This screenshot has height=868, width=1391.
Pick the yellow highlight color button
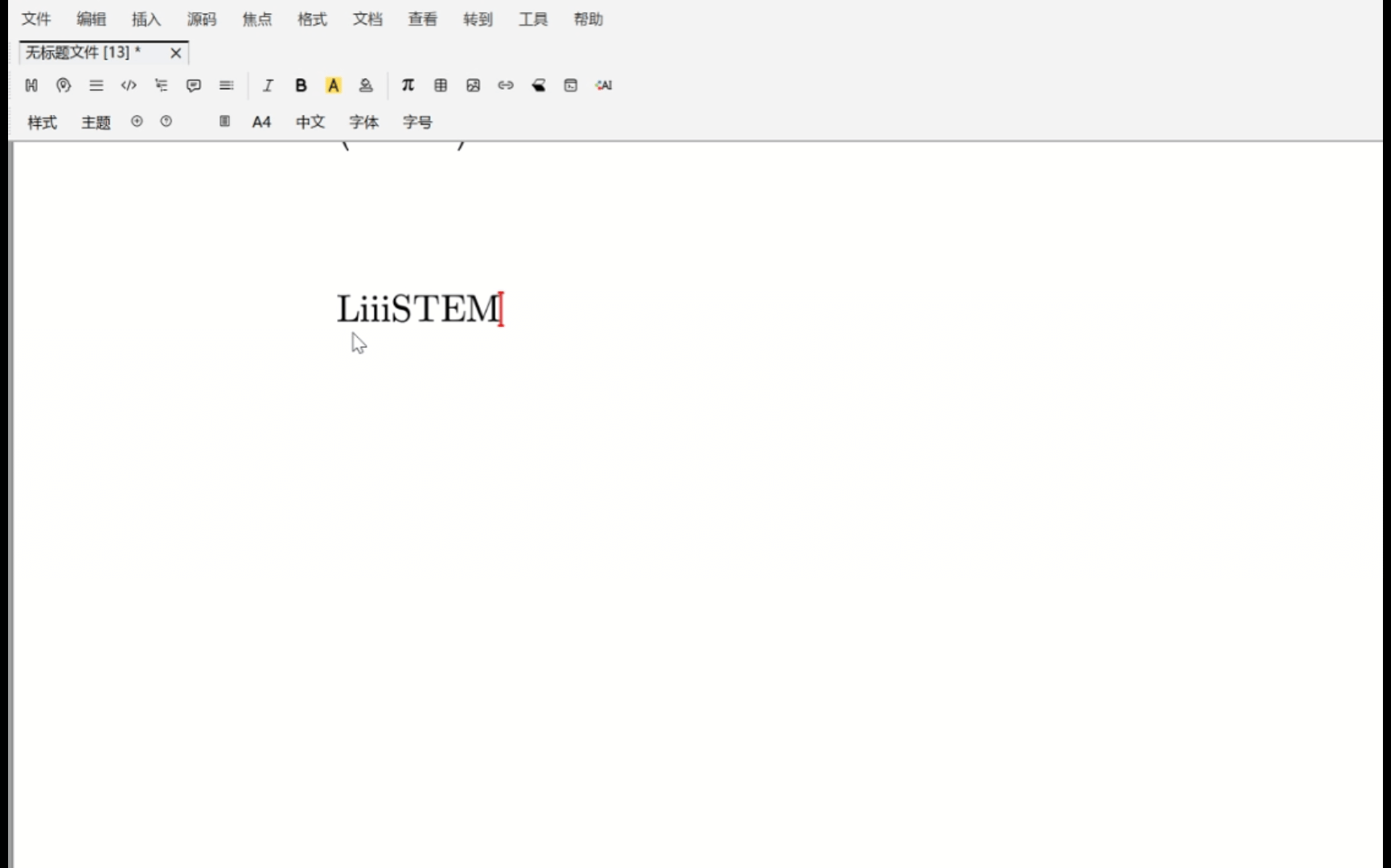point(333,85)
